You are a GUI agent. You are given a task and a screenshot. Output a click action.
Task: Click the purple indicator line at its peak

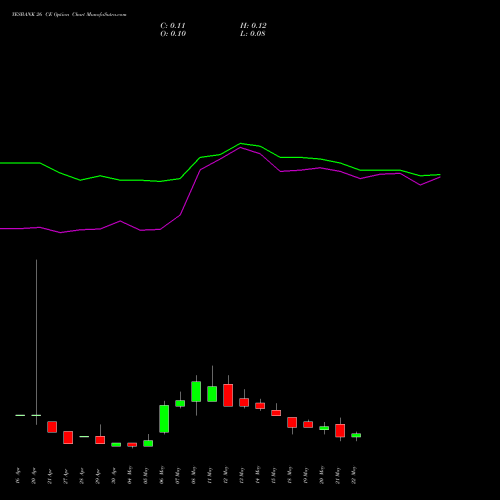(241, 147)
